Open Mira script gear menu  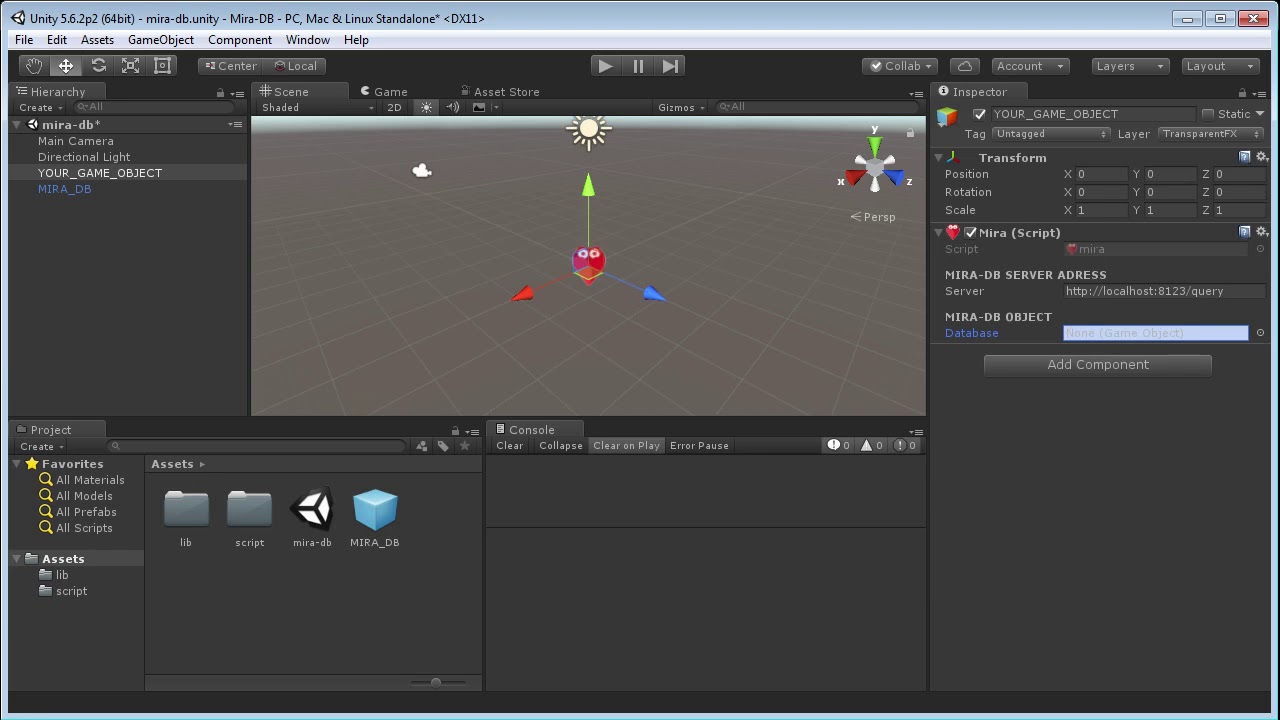(x=1261, y=232)
